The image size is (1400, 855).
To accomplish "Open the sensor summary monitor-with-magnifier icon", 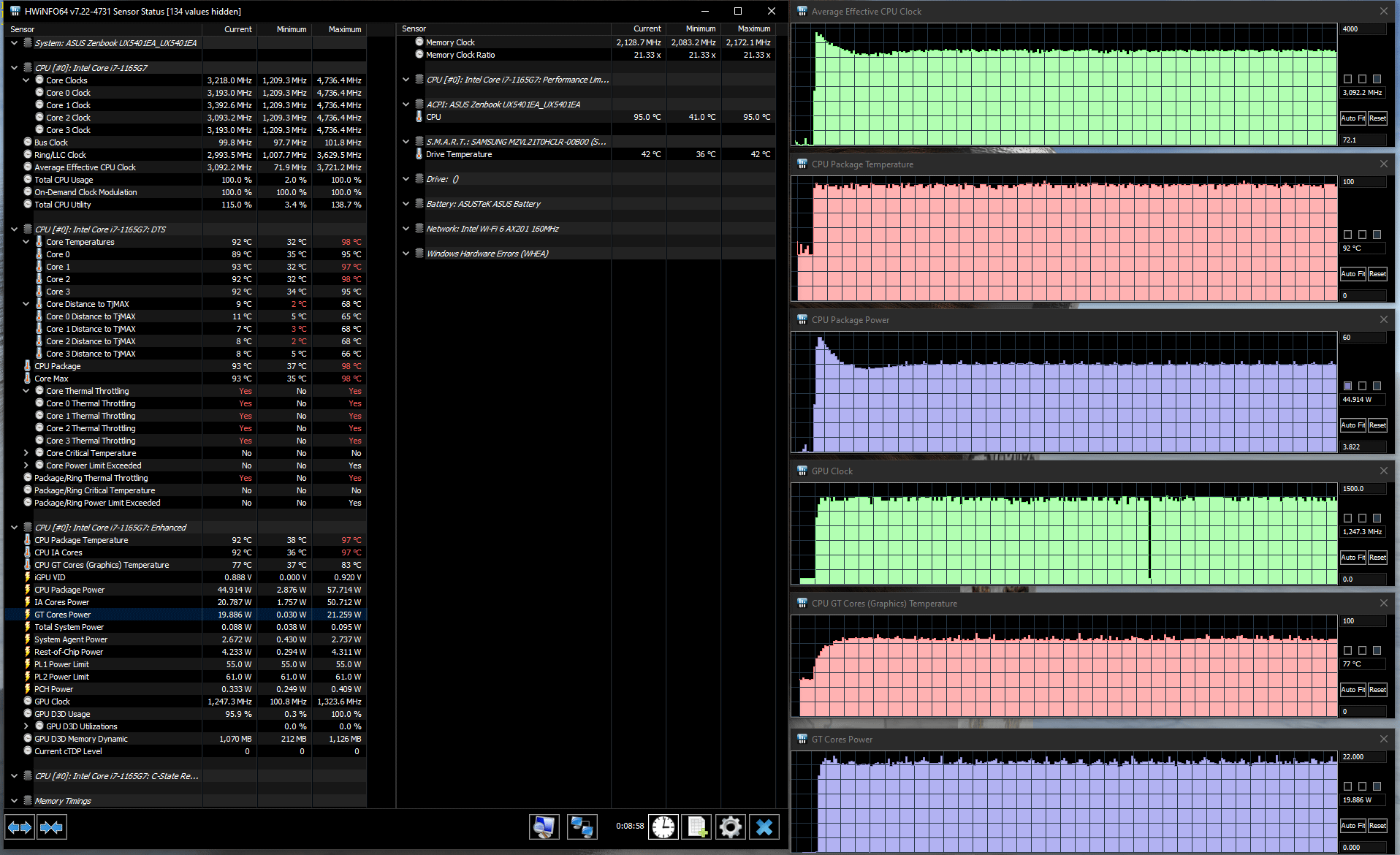I will pos(544,826).
